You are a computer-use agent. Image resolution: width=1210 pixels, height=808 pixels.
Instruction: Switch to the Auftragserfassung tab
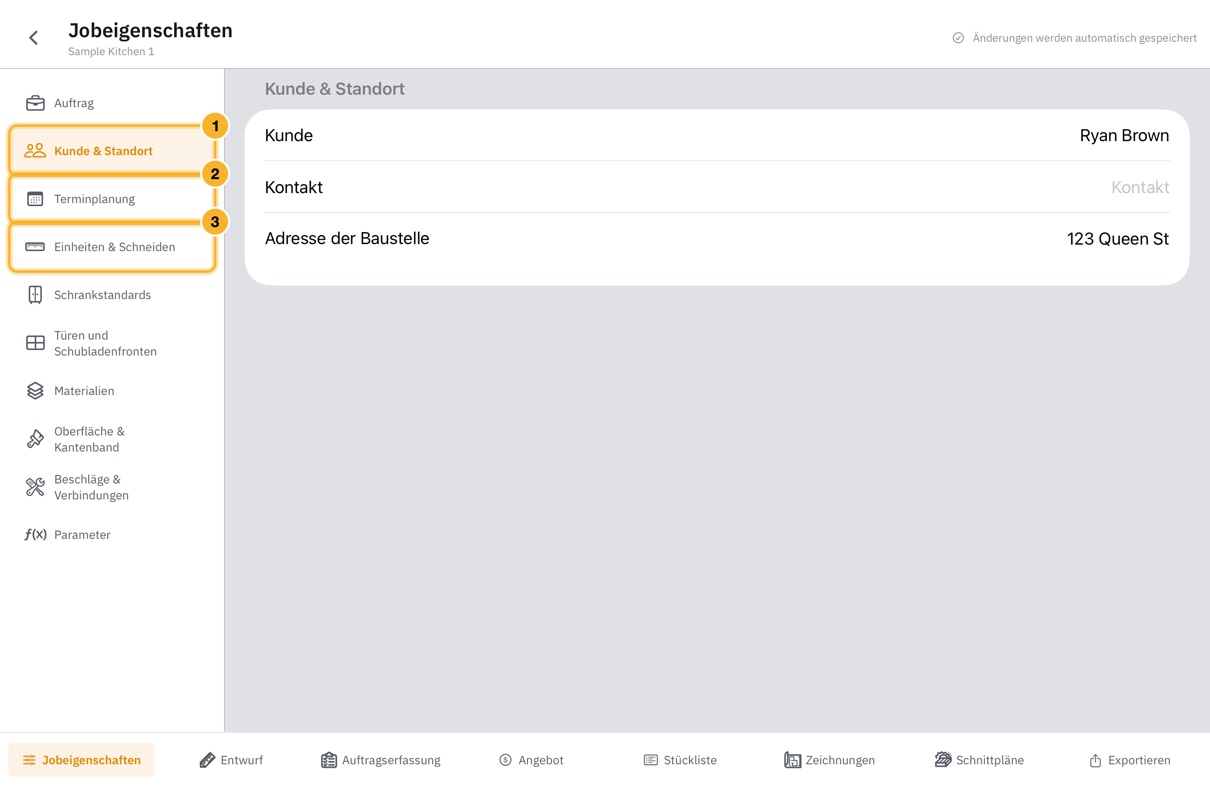tap(381, 760)
